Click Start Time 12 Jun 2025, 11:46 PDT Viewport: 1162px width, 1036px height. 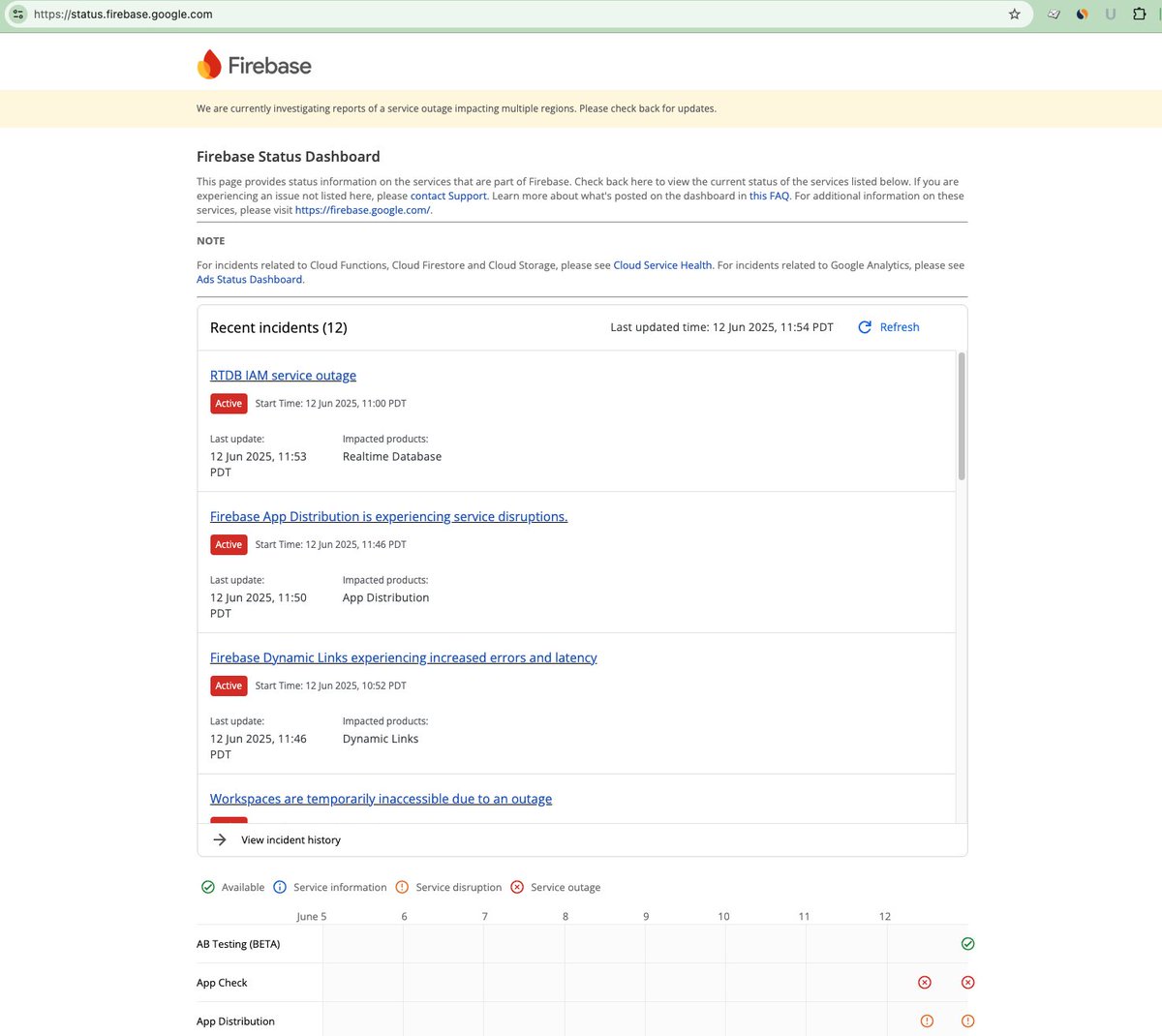tap(330, 545)
